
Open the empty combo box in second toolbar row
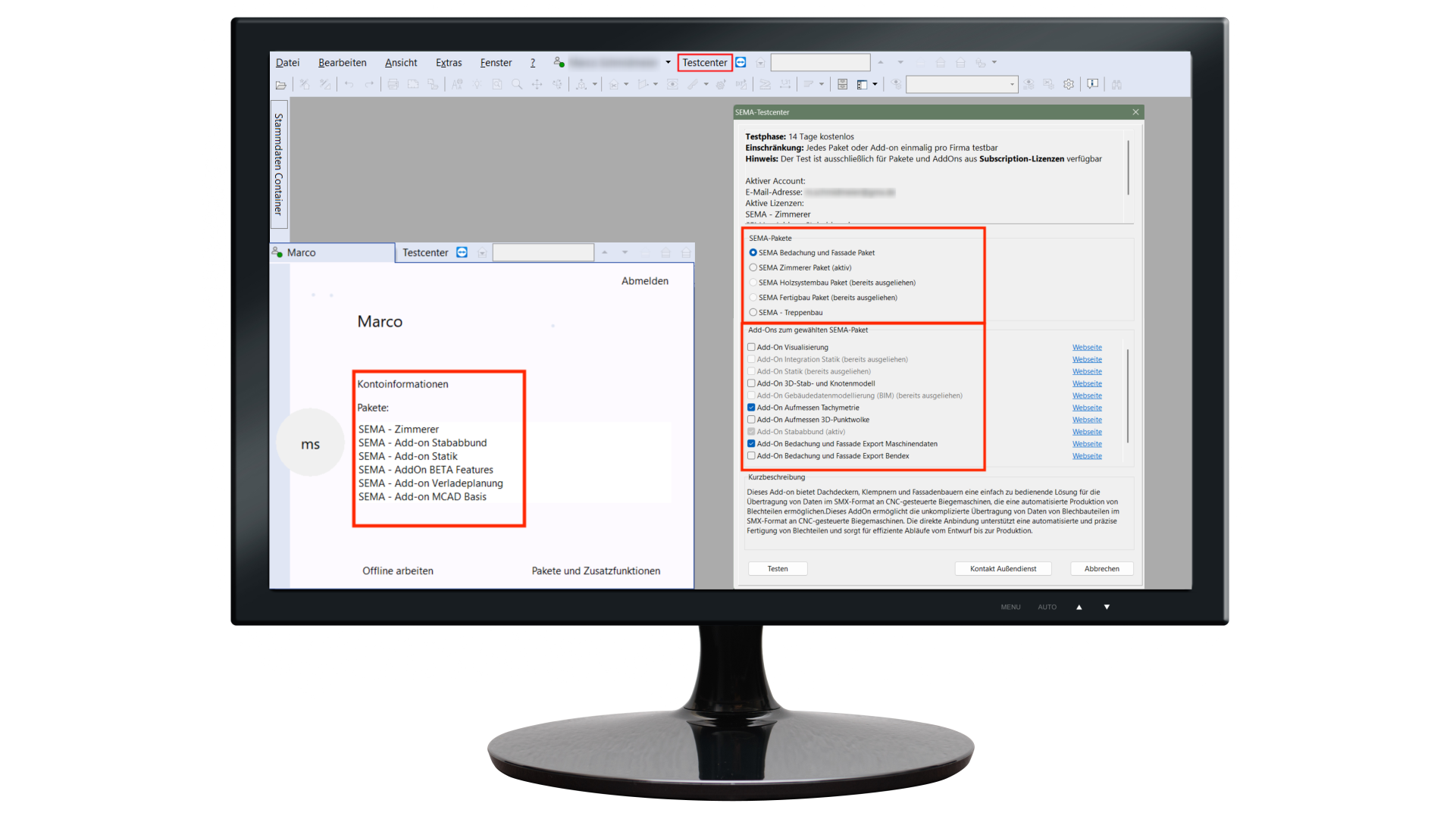coord(961,85)
